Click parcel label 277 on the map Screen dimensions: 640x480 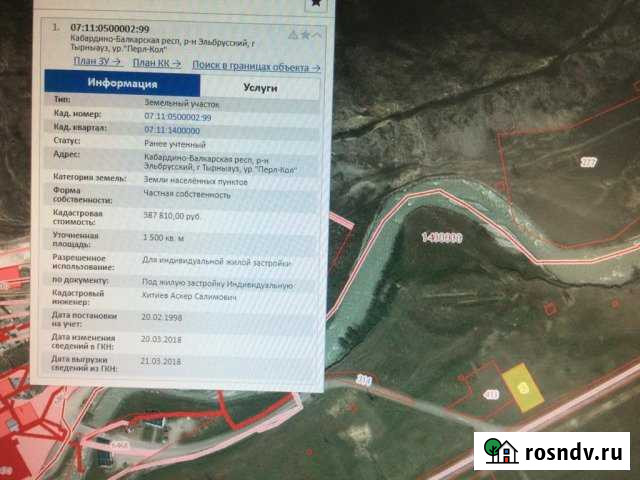[x=587, y=160]
